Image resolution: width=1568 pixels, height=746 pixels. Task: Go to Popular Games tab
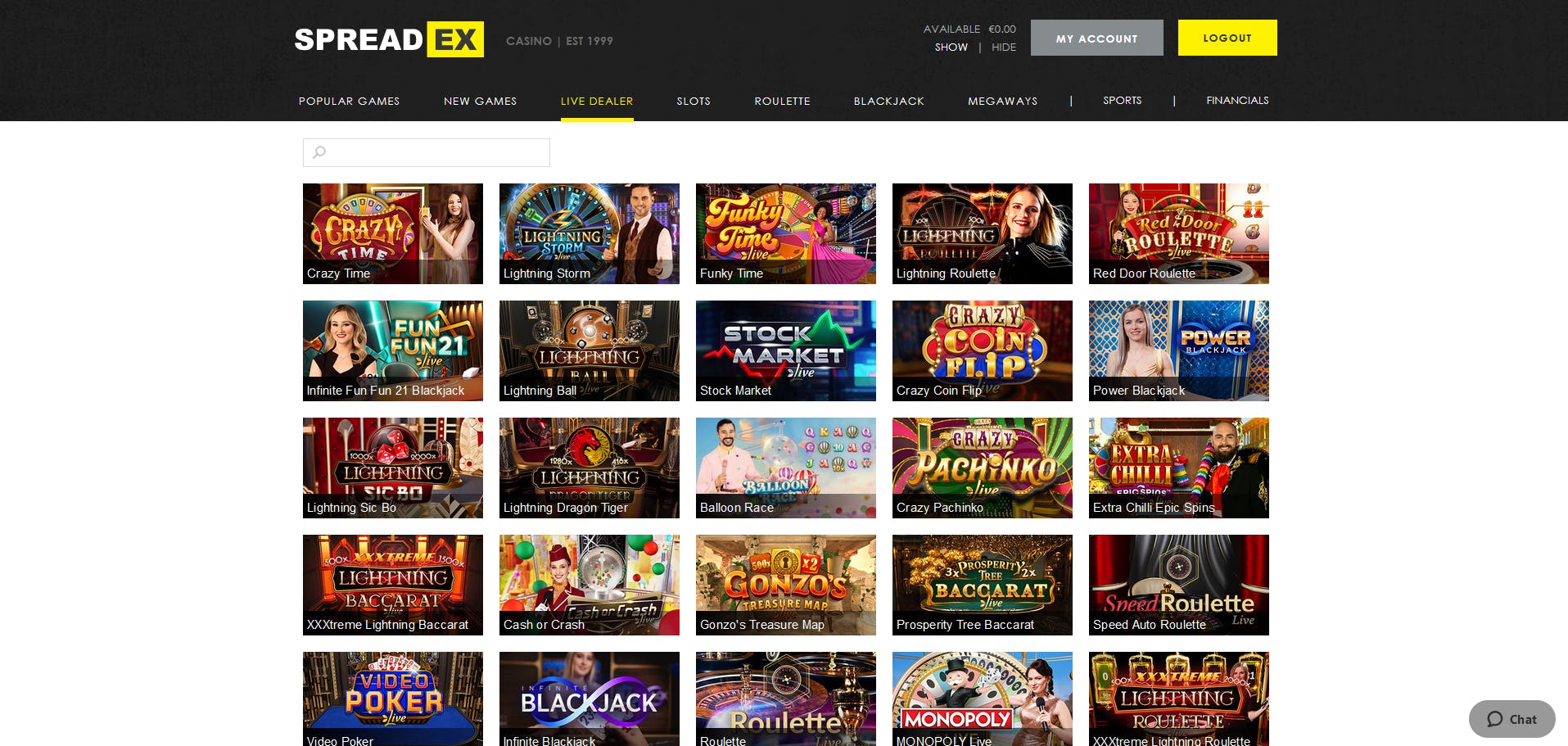click(x=349, y=101)
